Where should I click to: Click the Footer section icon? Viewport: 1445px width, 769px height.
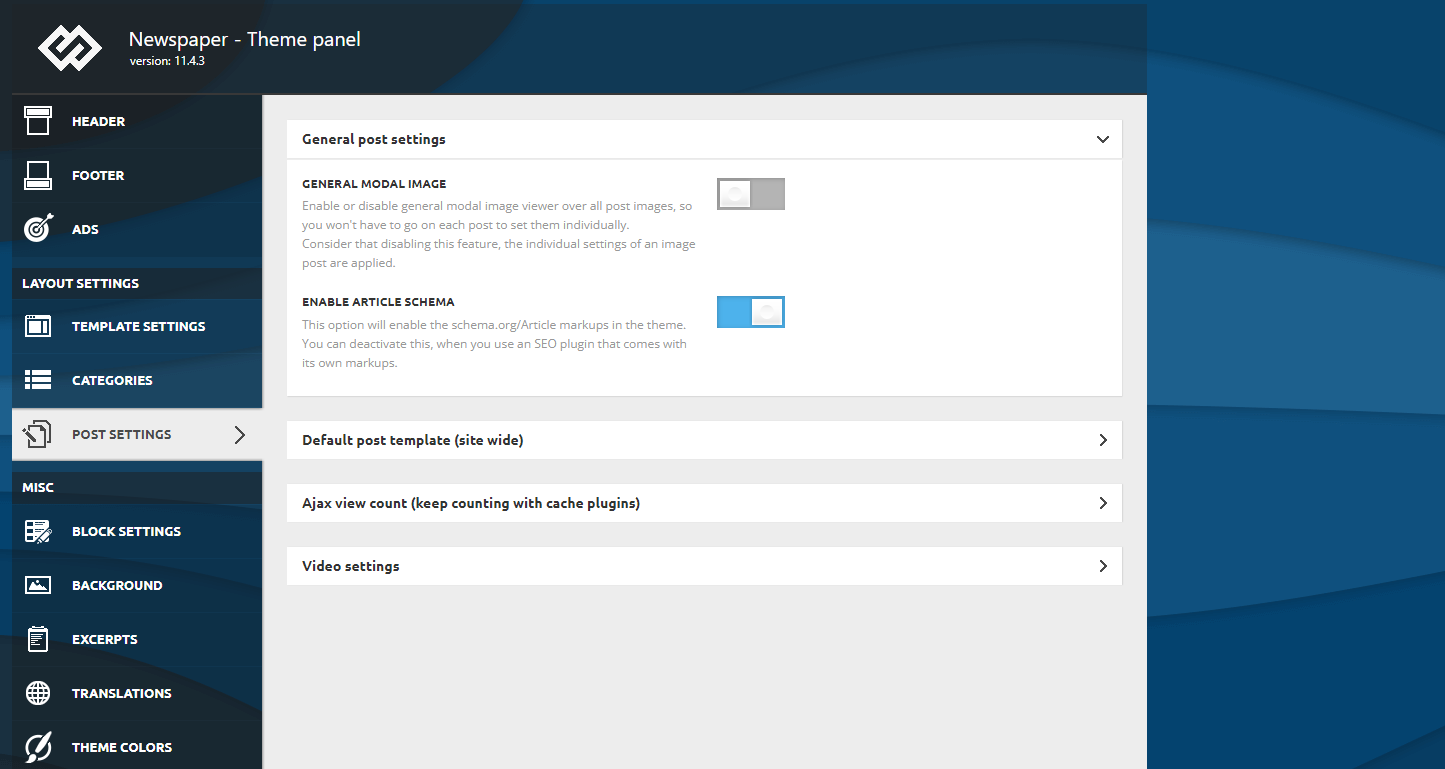(38, 175)
